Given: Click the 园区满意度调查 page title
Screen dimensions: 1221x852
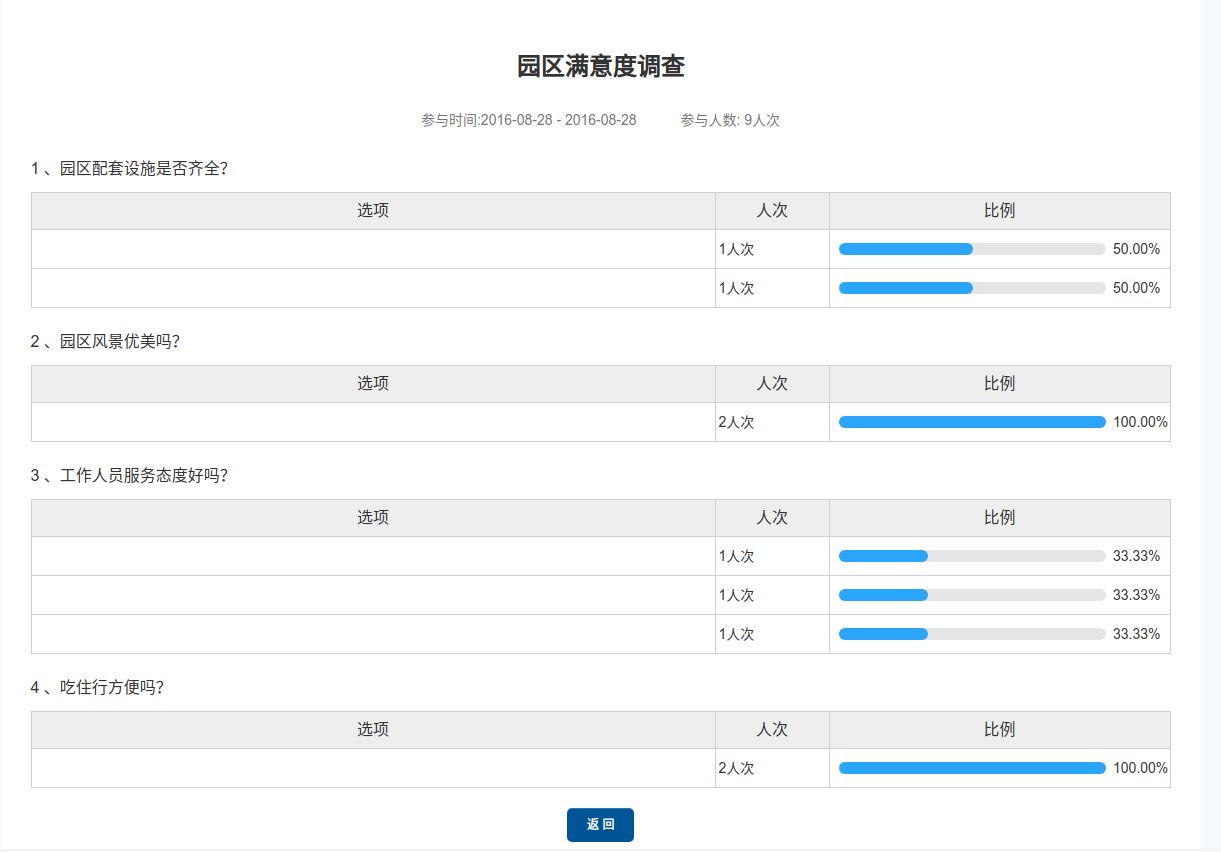Looking at the screenshot, I should click(x=600, y=67).
